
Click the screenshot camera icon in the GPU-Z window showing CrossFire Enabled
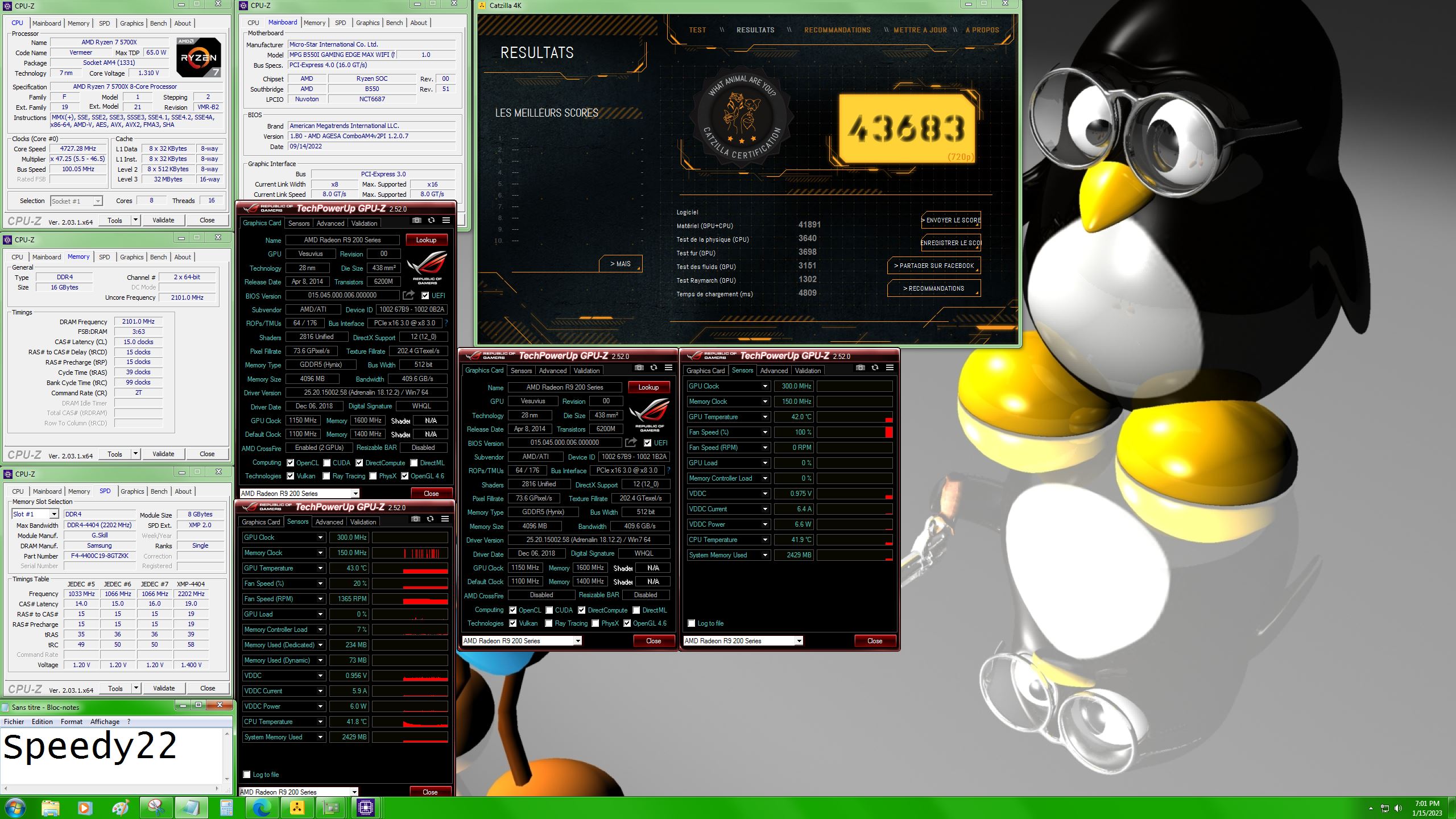[x=416, y=221]
